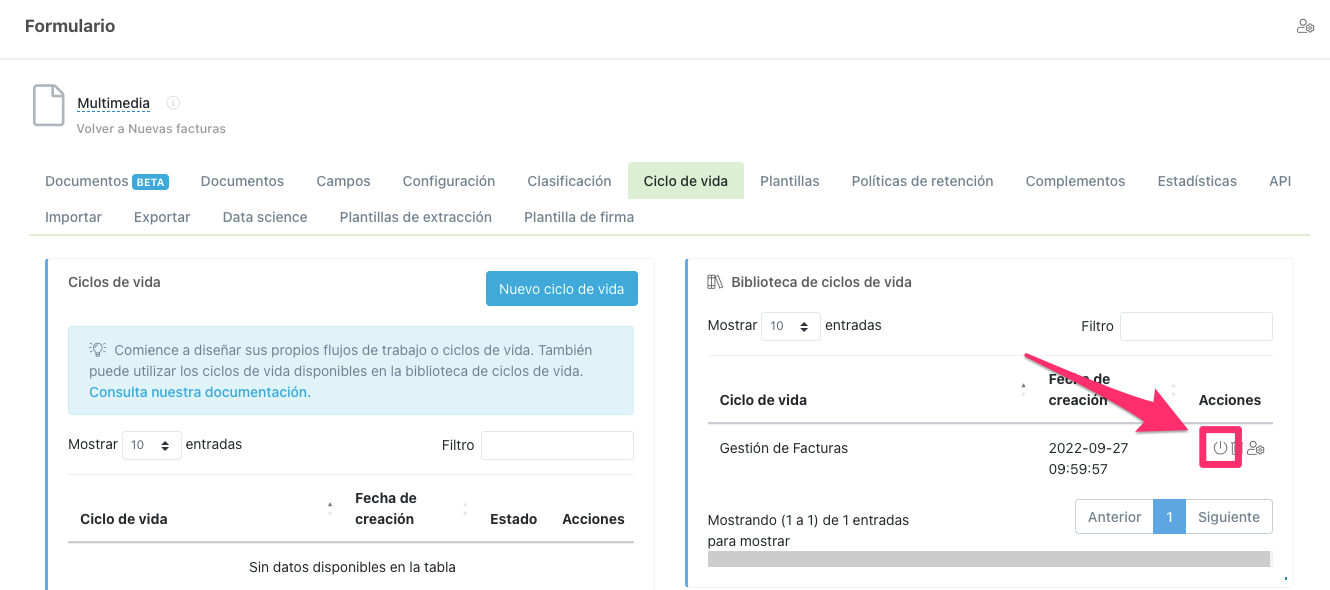Click the user settings icon top right

click(1306, 25)
